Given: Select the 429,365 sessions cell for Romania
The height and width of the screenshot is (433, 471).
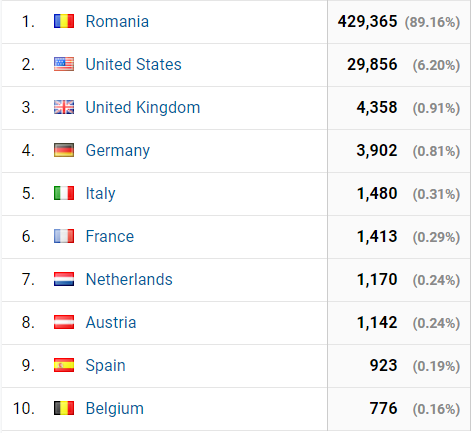Looking at the screenshot, I should point(367,22).
